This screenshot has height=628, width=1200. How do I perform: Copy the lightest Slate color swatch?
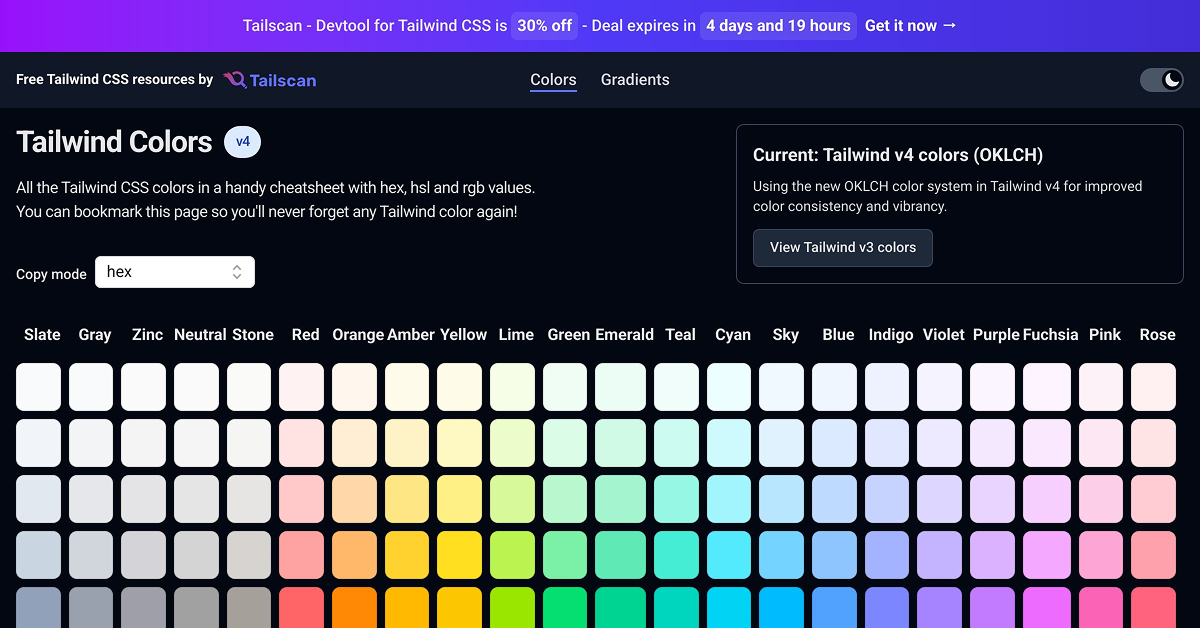tap(38, 386)
